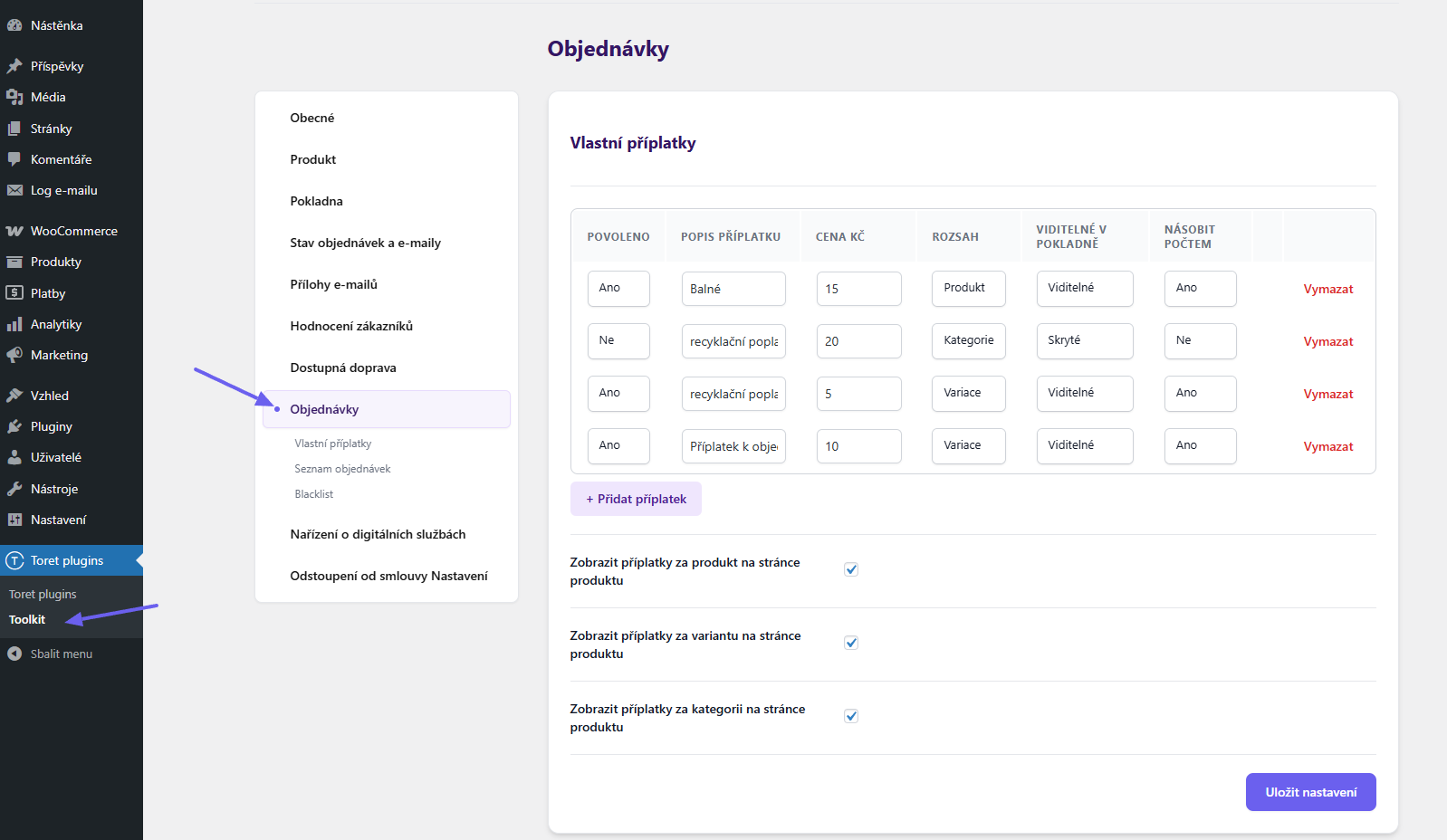Open Vlastní příplatky sub-link
Image resolution: width=1447 pixels, height=840 pixels.
click(x=333, y=444)
